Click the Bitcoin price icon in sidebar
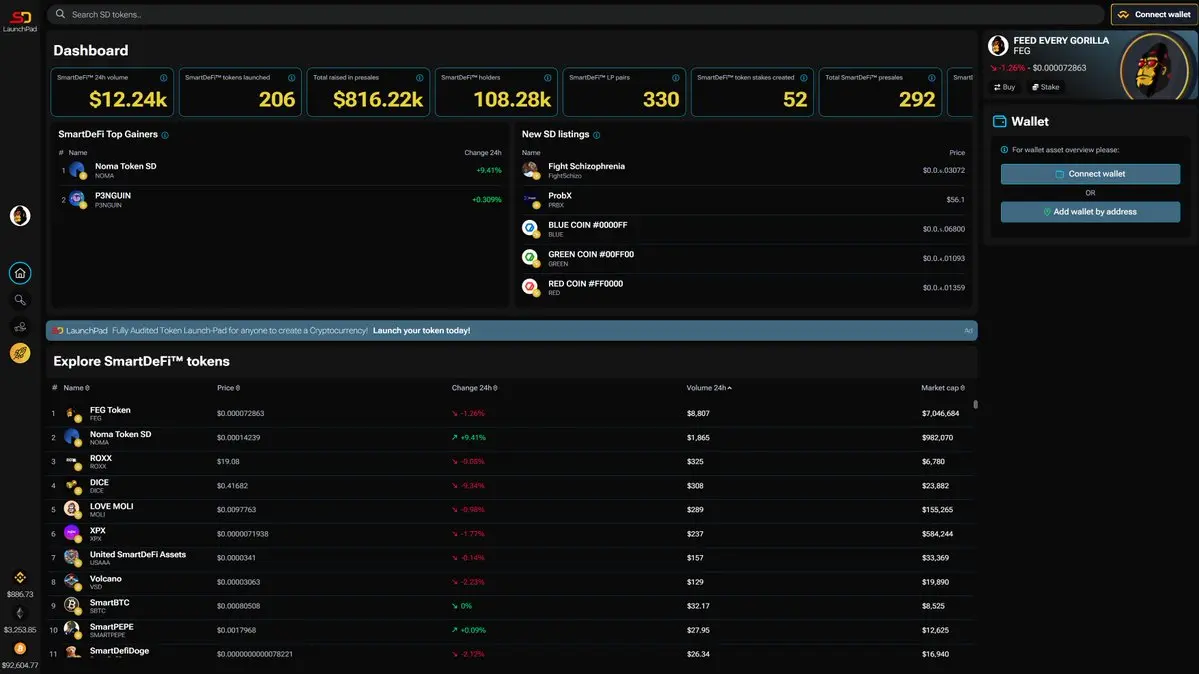Screen dimensions: 1199x674 coord(20,648)
